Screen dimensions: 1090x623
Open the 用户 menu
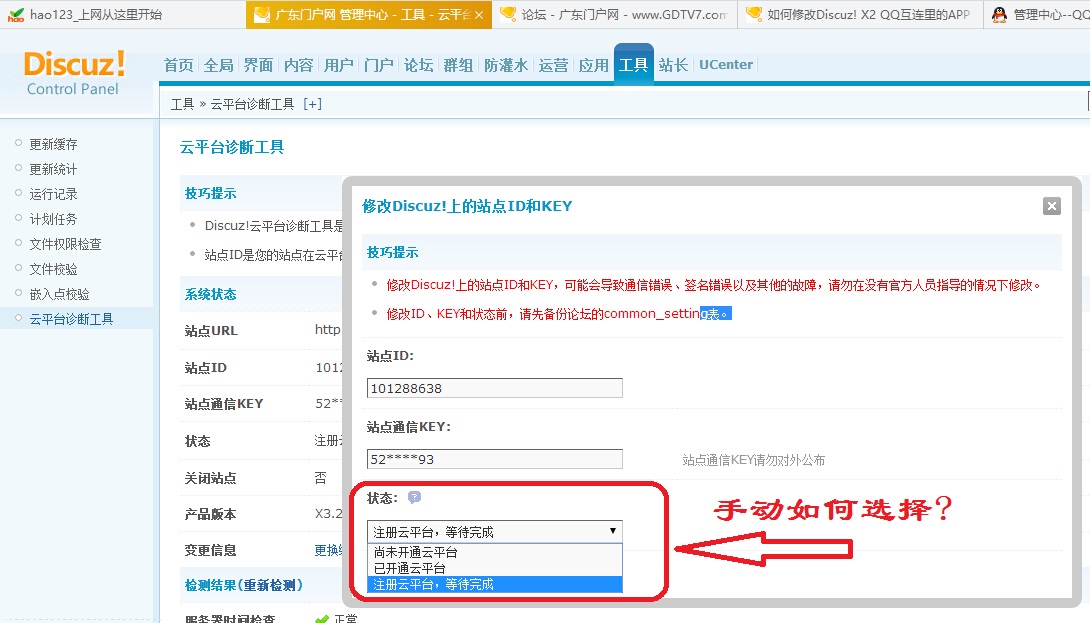tap(339, 65)
